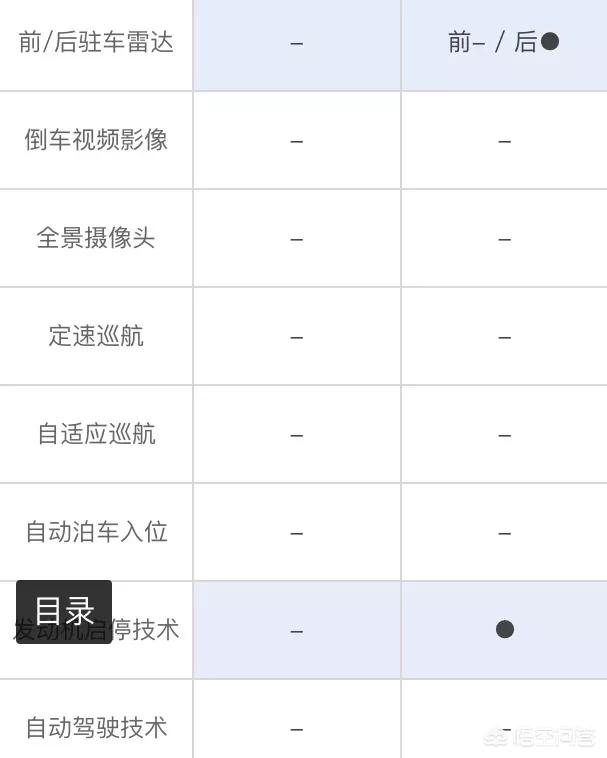Open the 目录 floating button
The image size is (607, 758).
pos(64,611)
